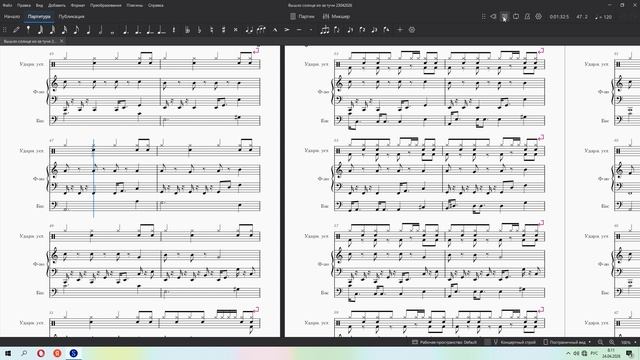Screen dimensions: 640x360
Task: Switch to voice 4
Action: tap(386, 29)
